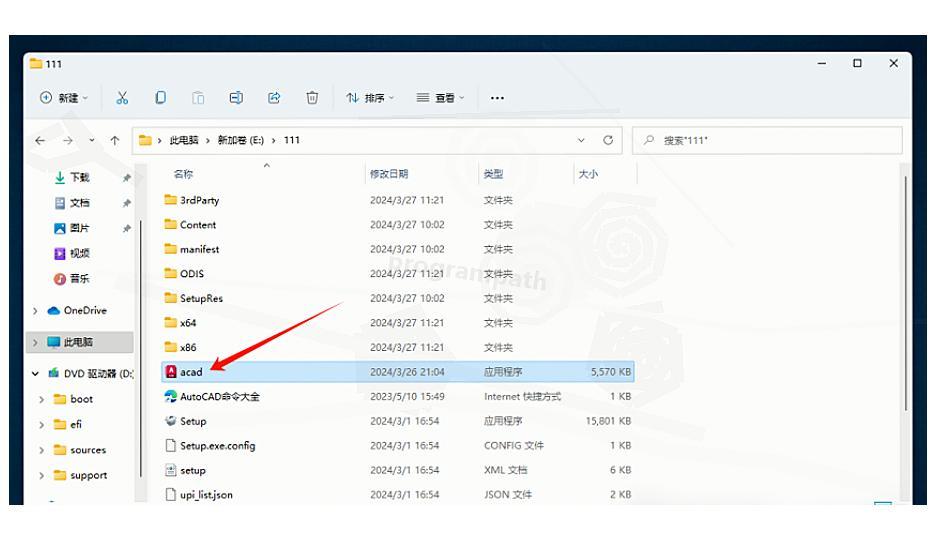Click the Setup.exe.config file icon
The width and height of the screenshot is (937, 541).
[x=171, y=445]
